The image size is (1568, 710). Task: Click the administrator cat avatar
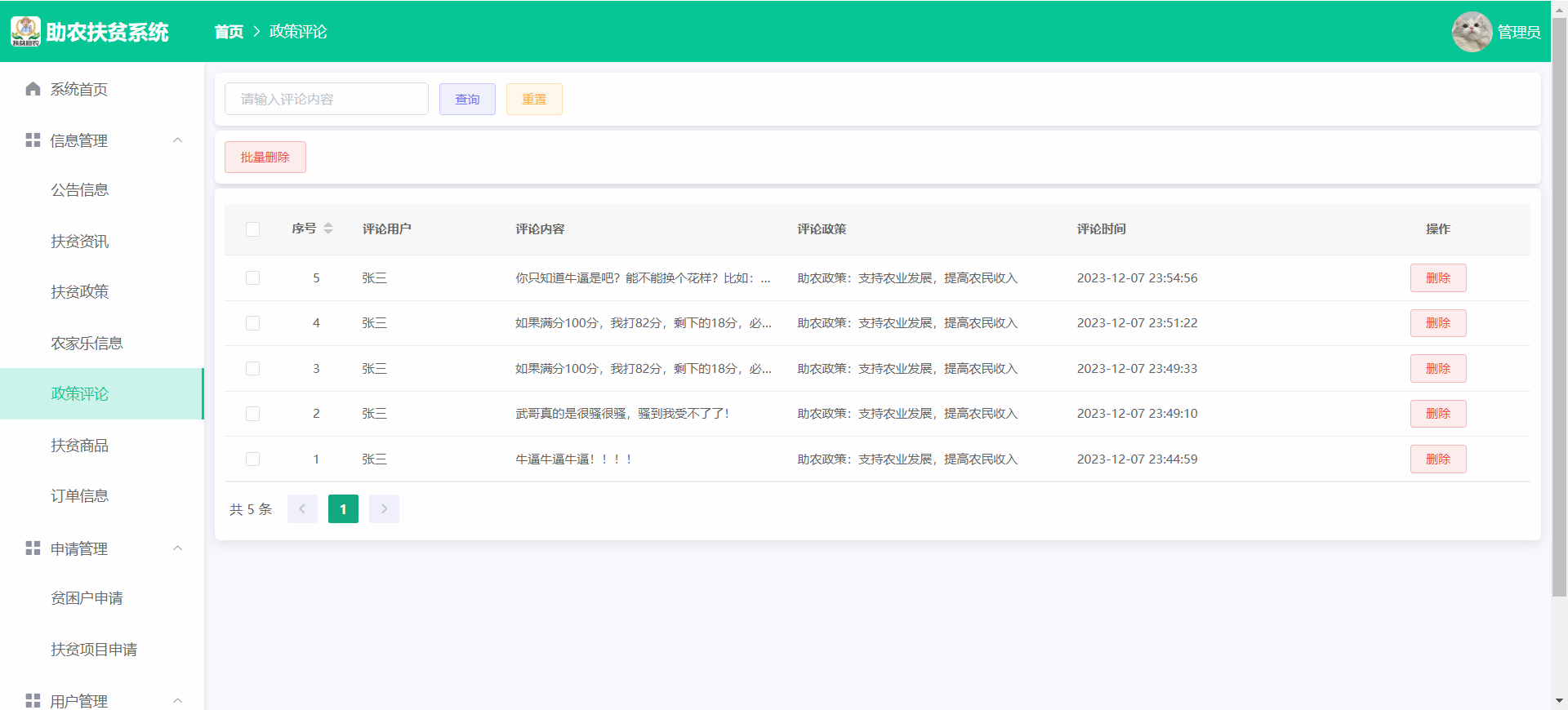(1472, 32)
